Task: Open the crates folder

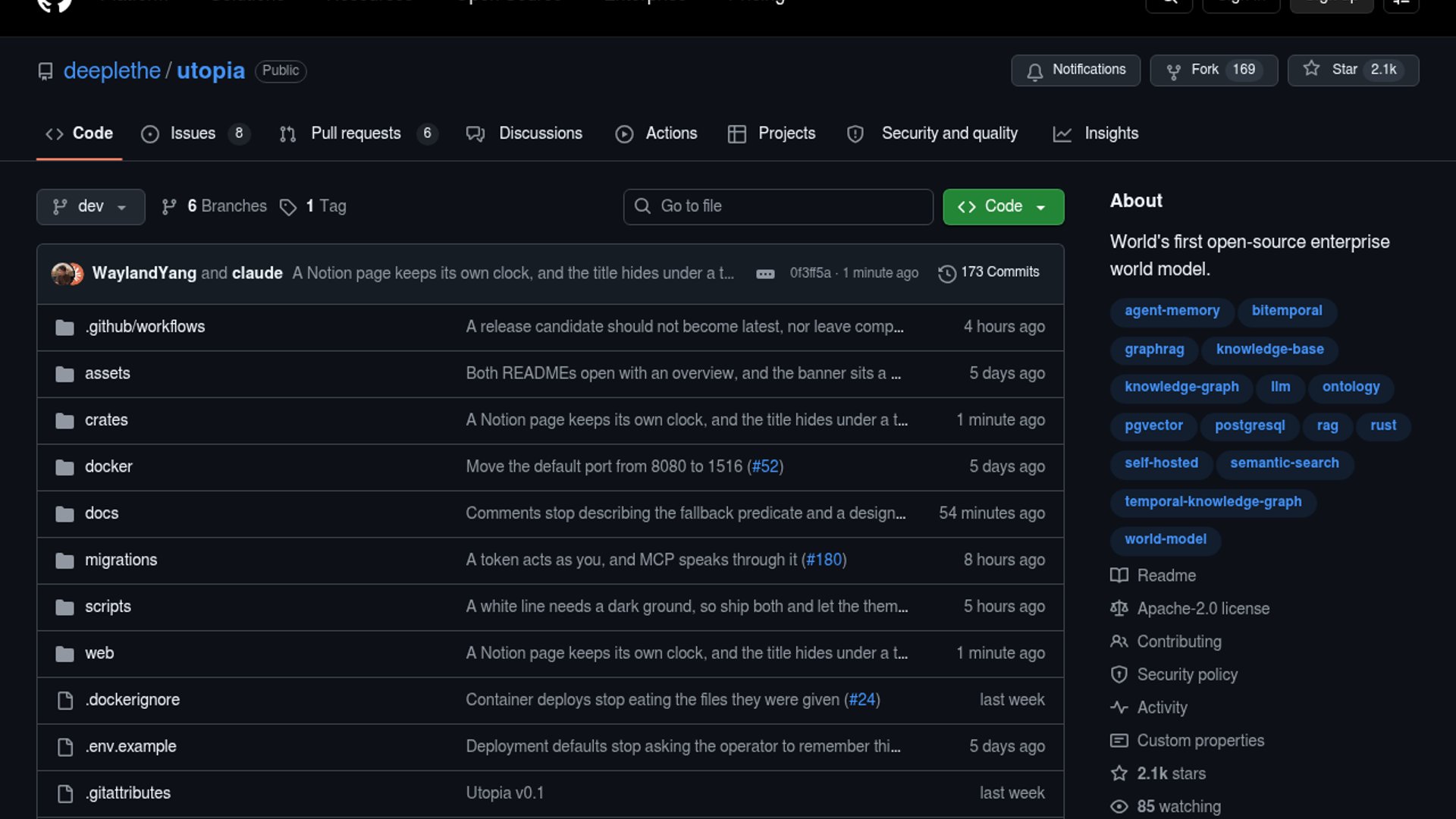Action: point(106,420)
